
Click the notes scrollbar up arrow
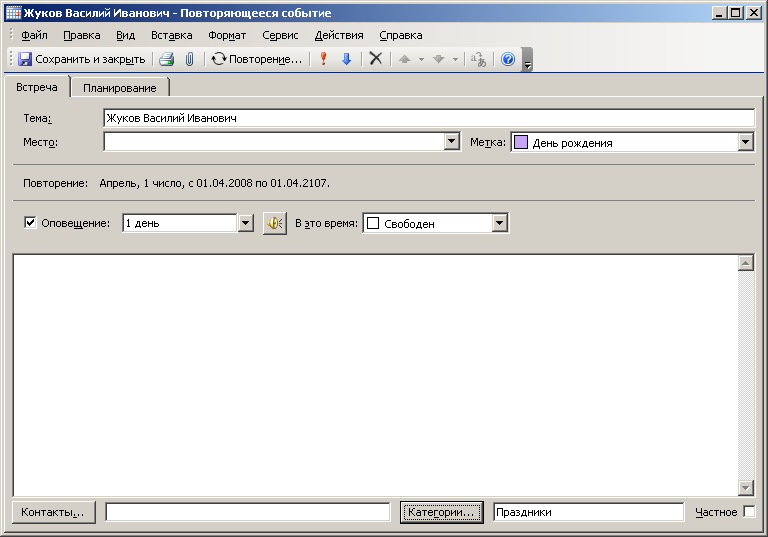[x=745, y=263]
